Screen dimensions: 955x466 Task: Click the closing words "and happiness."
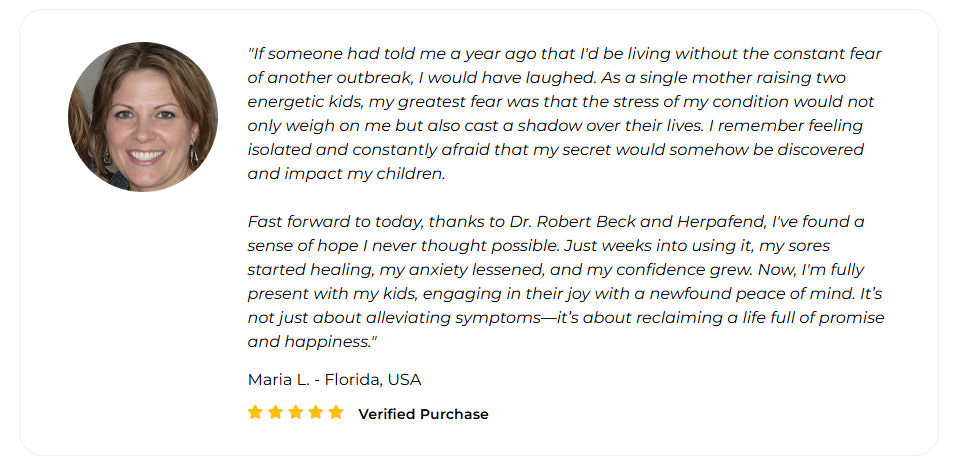click(312, 342)
